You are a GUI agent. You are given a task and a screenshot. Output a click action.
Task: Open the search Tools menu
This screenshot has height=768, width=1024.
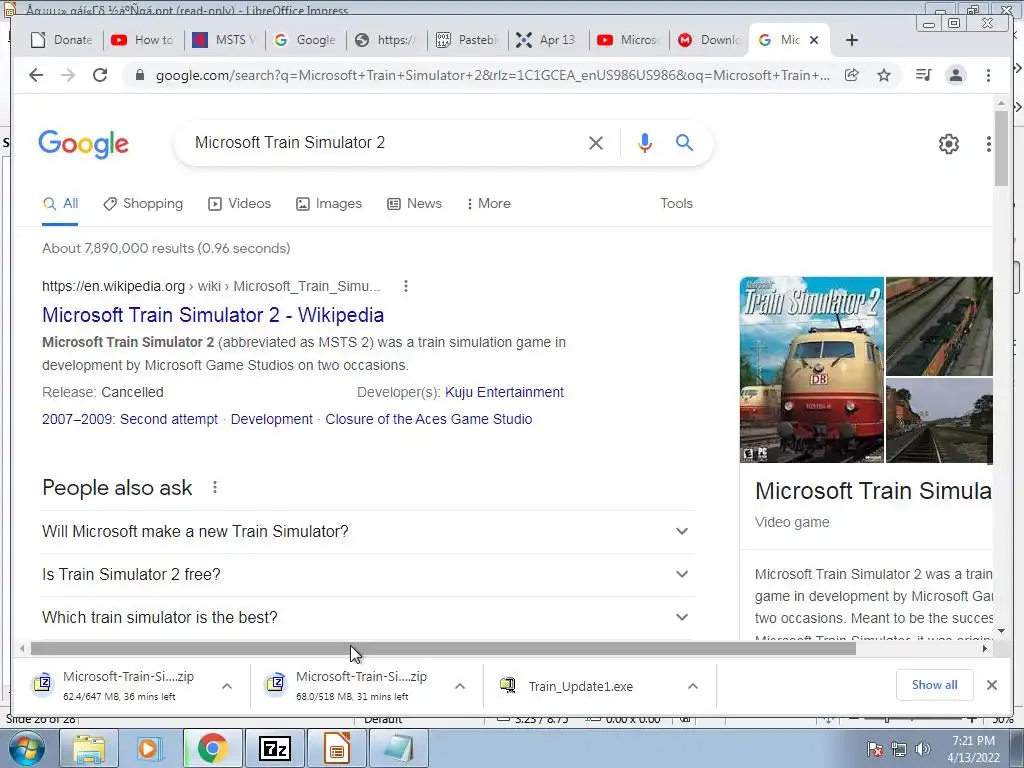pos(676,204)
